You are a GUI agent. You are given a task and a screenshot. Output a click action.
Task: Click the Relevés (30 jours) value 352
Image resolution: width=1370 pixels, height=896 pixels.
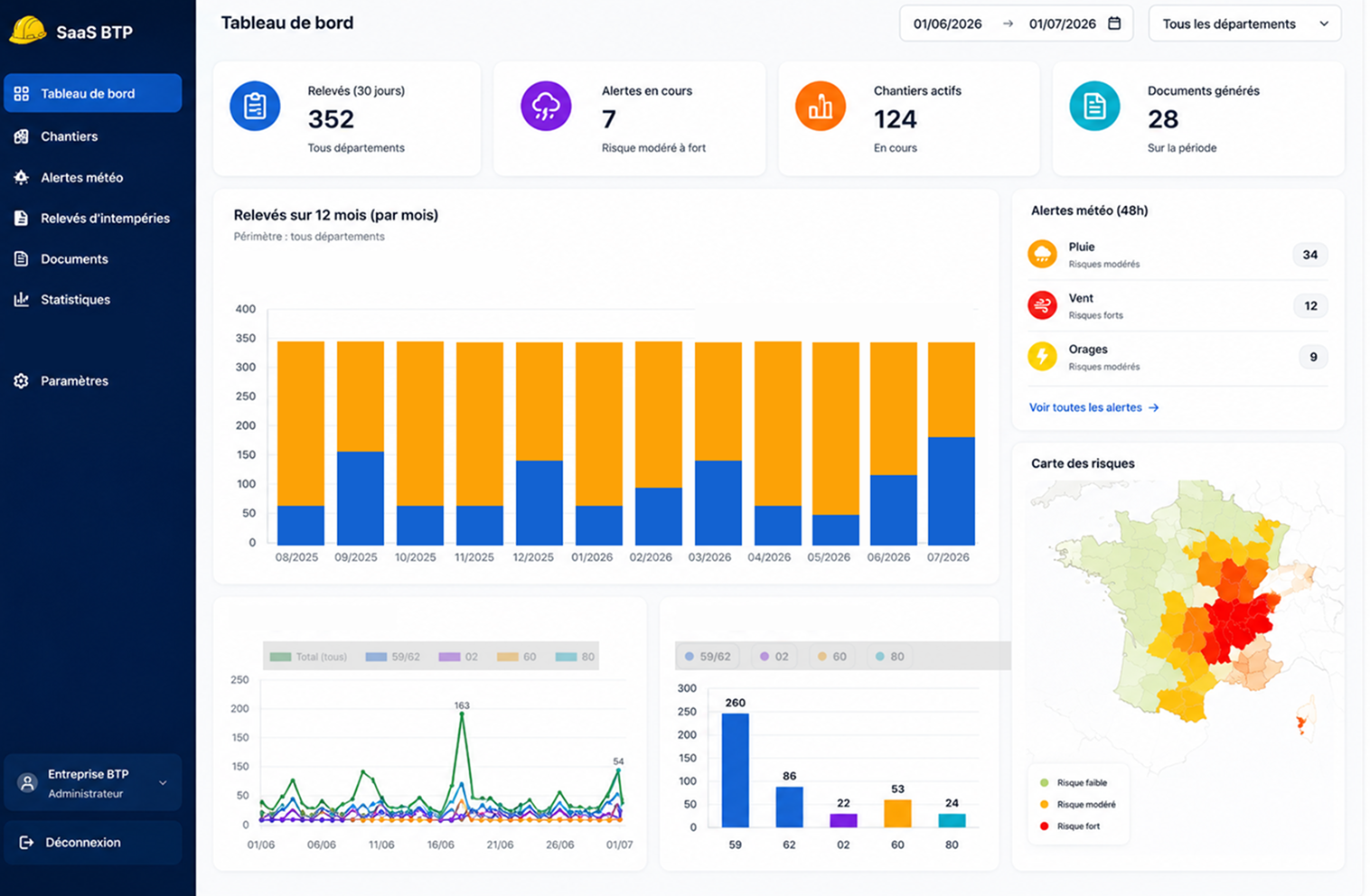pyautogui.click(x=331, y=119)
